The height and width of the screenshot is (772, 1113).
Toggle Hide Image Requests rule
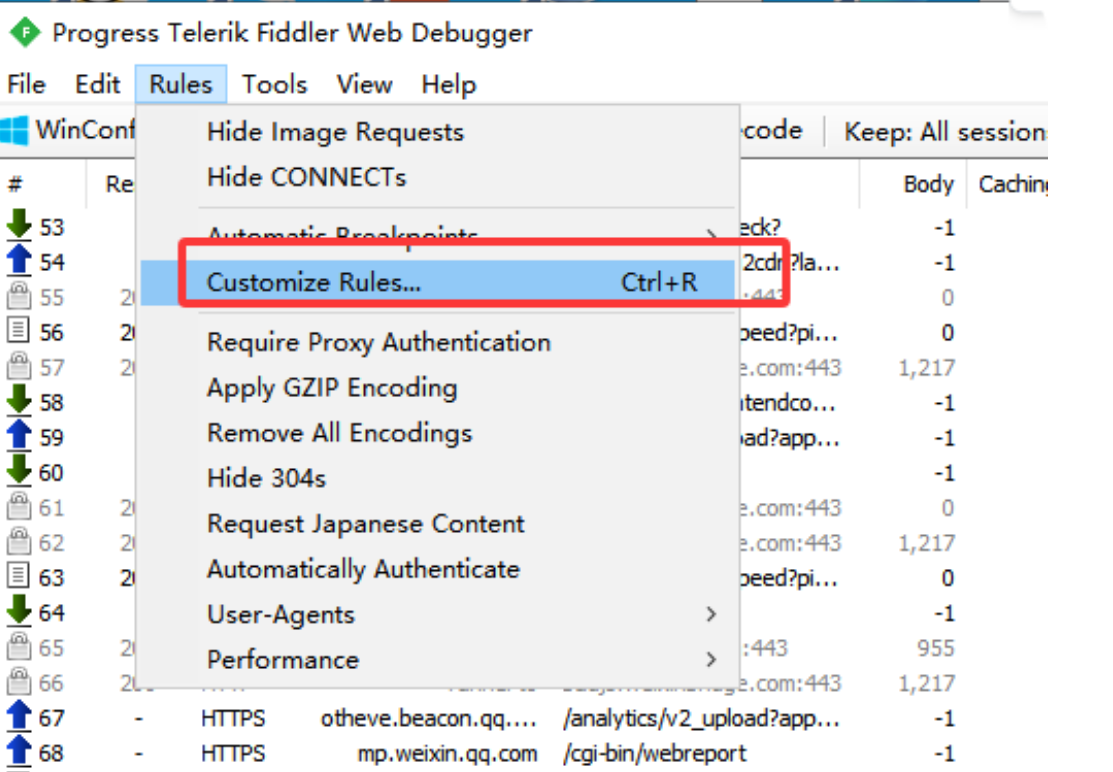tap(437, 132)
